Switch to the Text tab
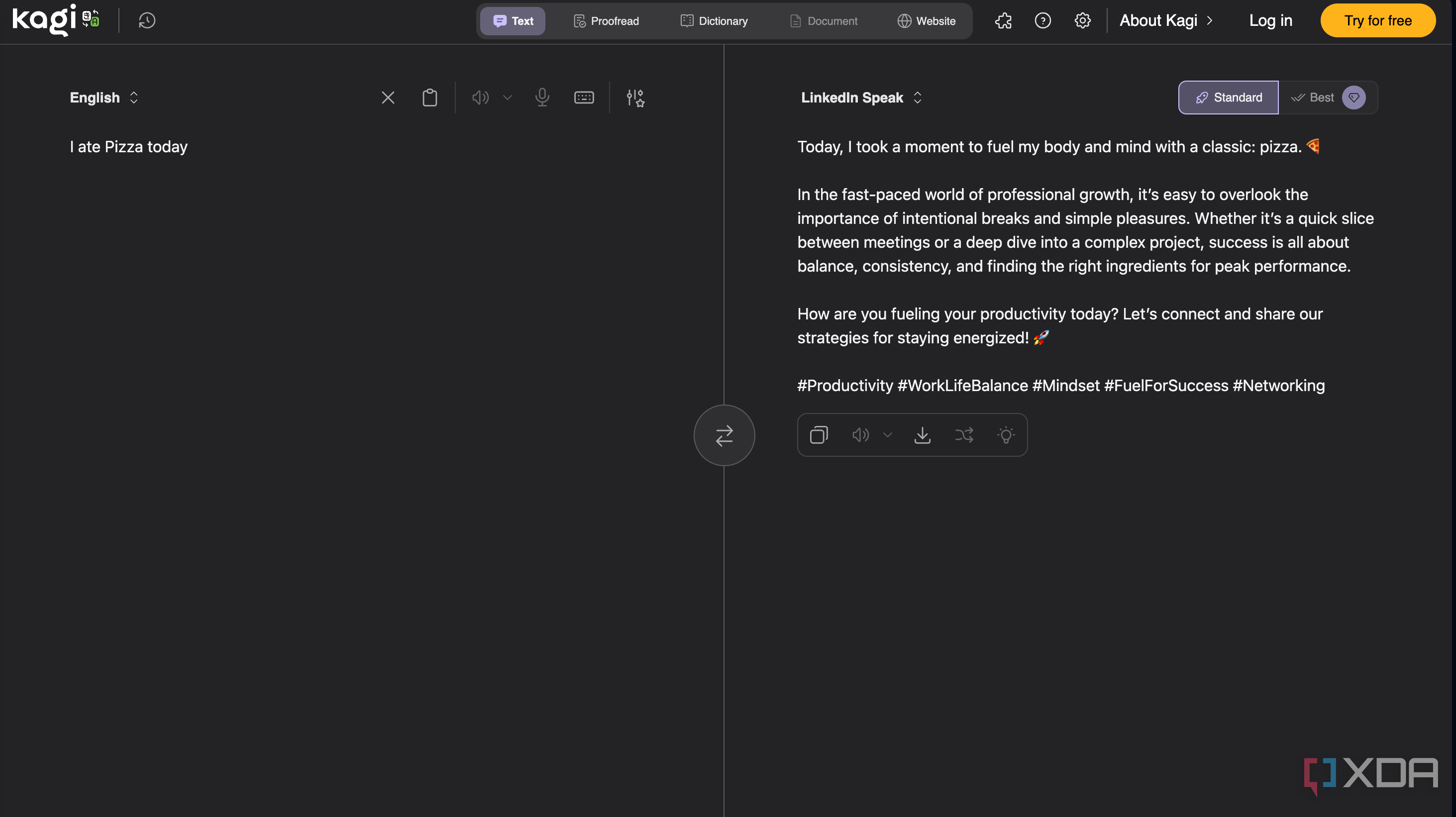1456x817 pixels. [513, 21]
